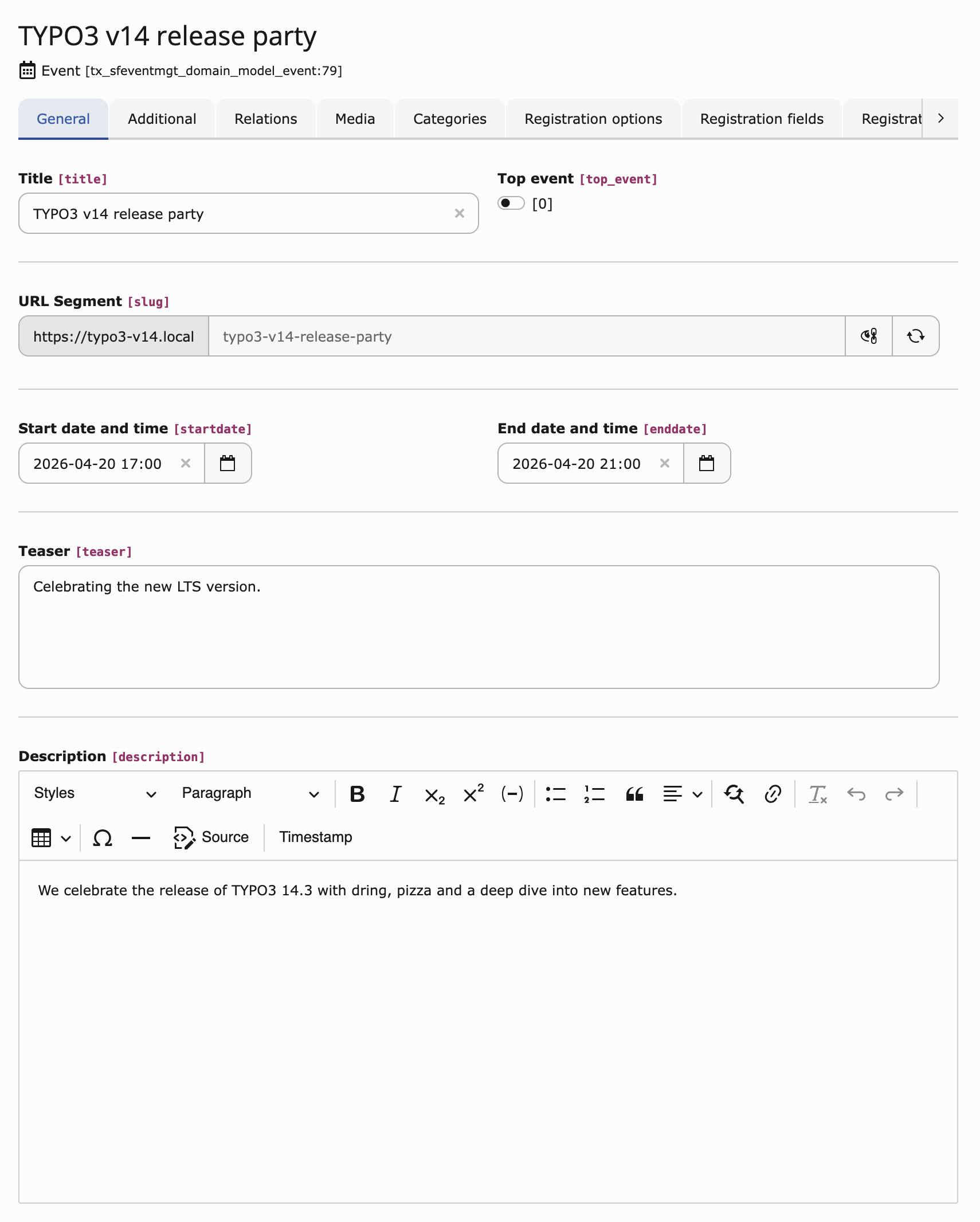The width and height of the screenshot is (980, 1222).
Task: Insert special character with omega icon
Action: click(x=103, y=838)
